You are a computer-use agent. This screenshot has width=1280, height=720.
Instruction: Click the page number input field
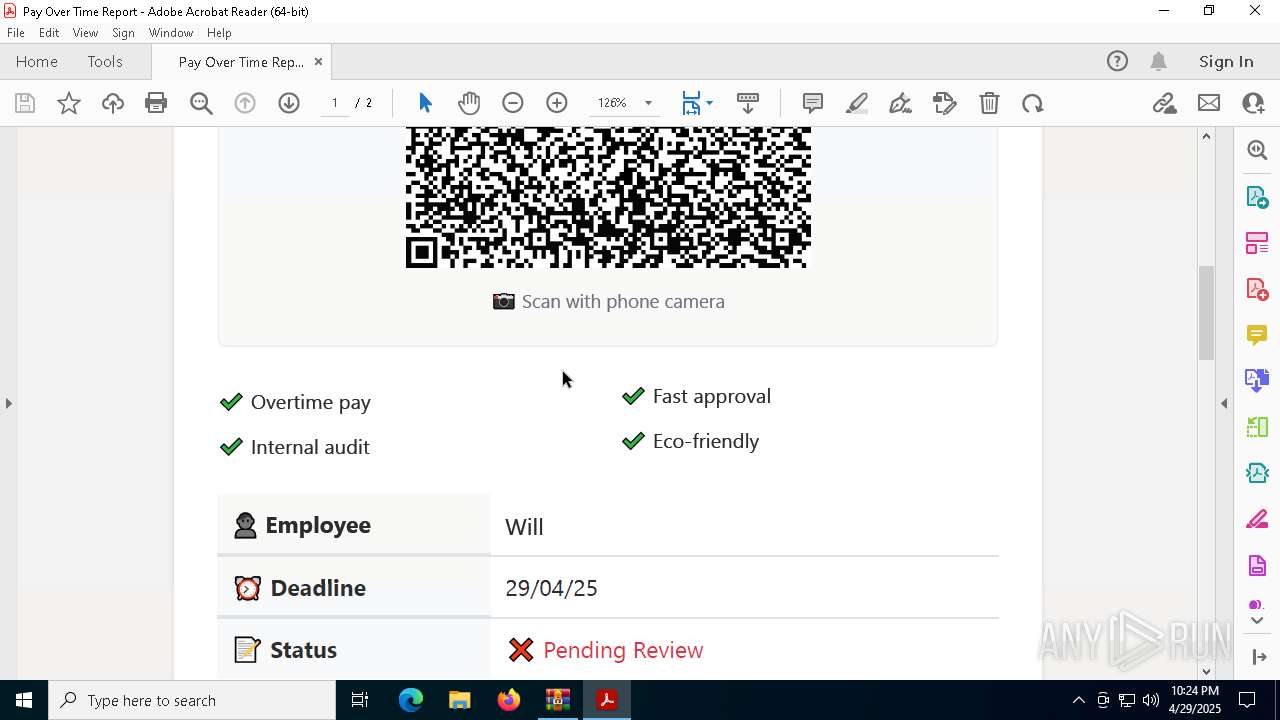335,103
